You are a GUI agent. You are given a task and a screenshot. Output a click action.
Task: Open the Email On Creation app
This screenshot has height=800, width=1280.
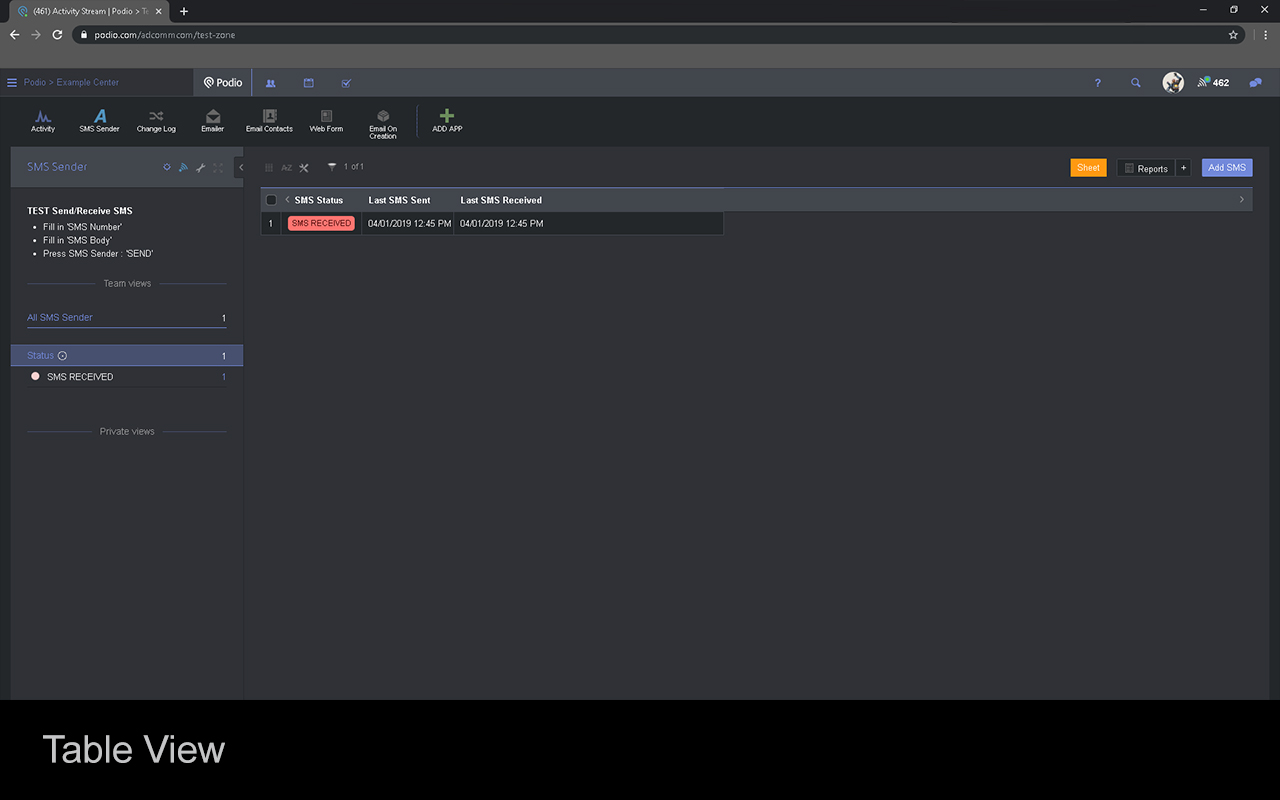(x=383, y=124)
